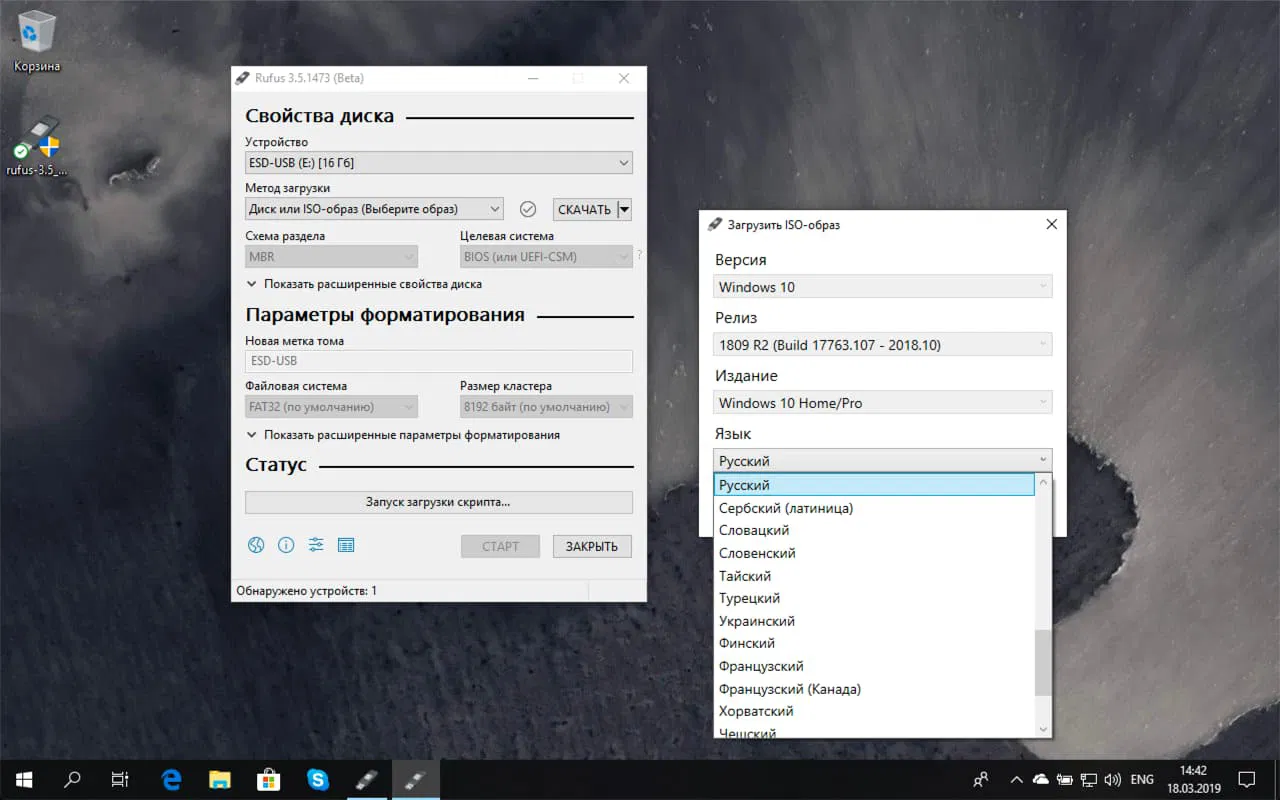The image size is (1280, 800).
Task: Open Rufus language settings globe icon
Action: pos(256,545)
